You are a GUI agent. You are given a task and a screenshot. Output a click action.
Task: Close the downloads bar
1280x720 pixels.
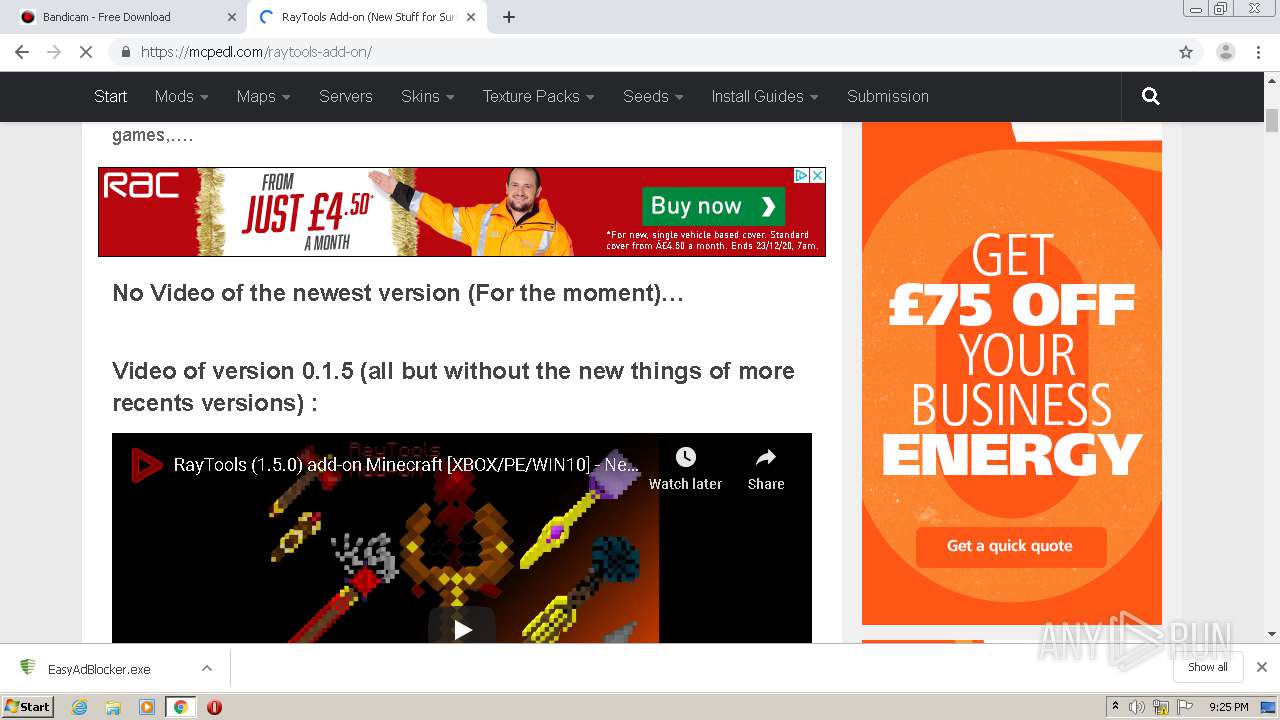(1262, 667)
